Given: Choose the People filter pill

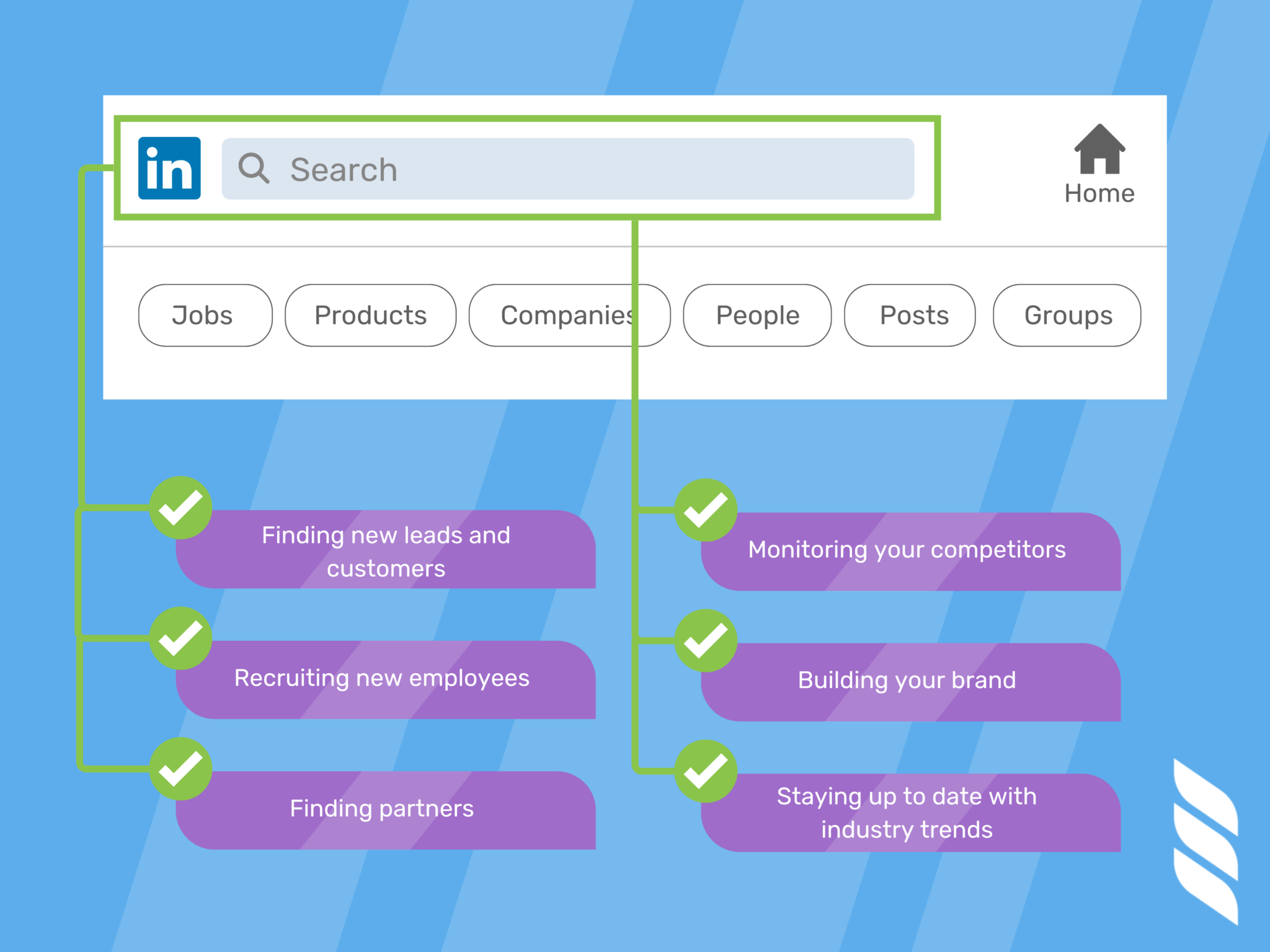Looking at the screenshot, I should 757,315.
